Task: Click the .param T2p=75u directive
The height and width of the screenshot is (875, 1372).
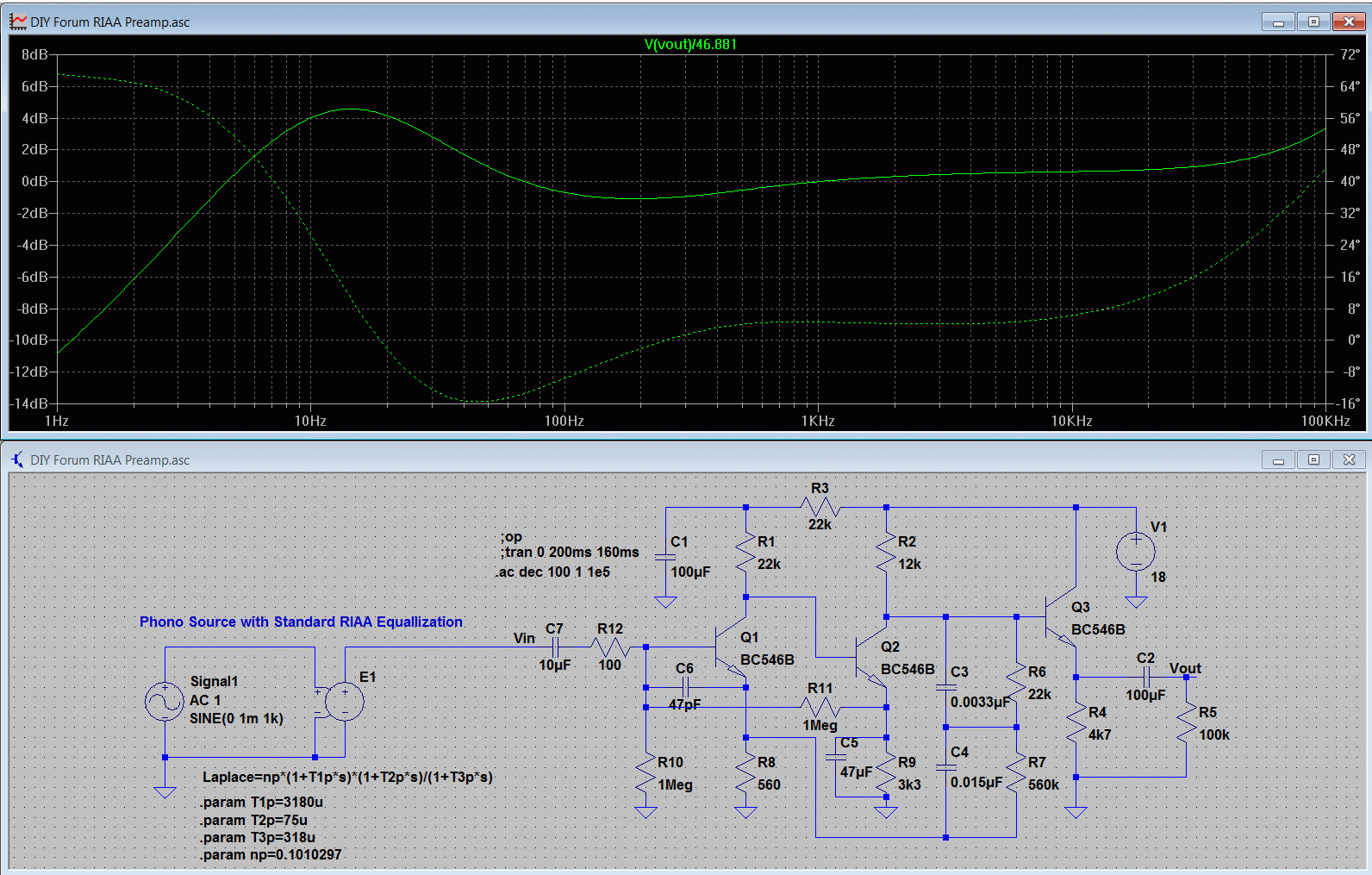Action: [254, 820]
